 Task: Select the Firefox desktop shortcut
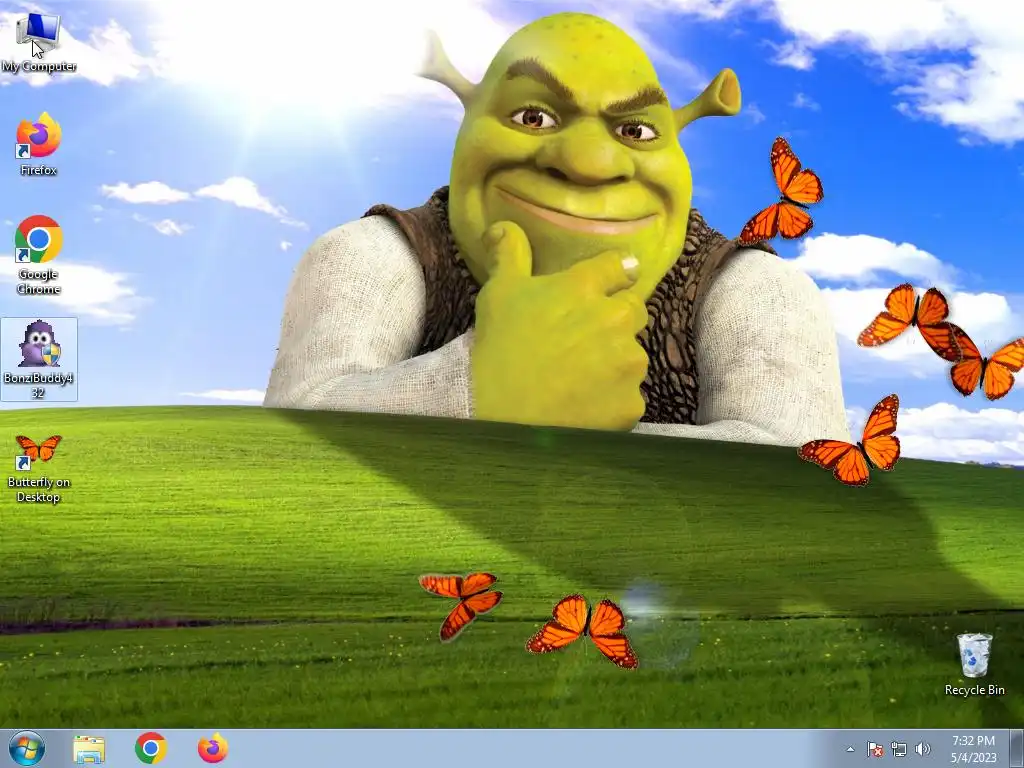pyautogui.click(x=39, y=144)
